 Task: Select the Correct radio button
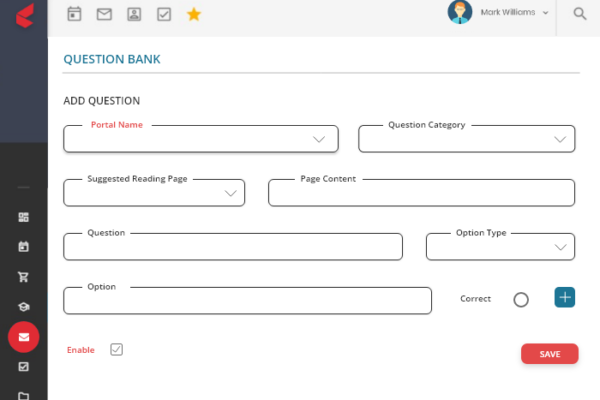(x=521, y=299)
